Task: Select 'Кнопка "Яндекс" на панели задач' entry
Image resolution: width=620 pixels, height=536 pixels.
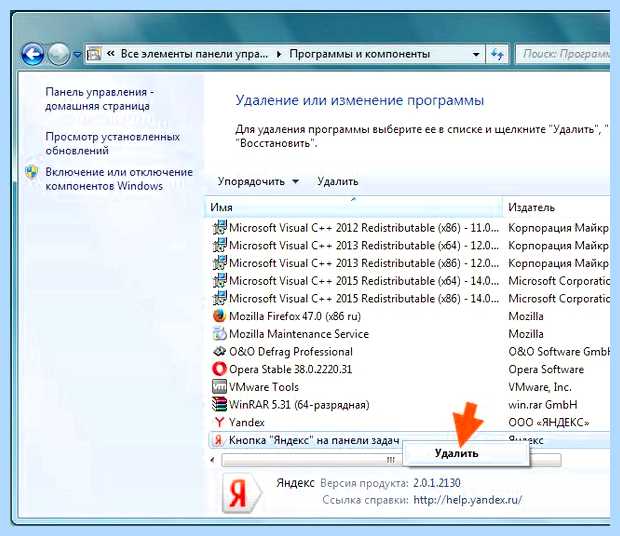Action: (314, 440)
